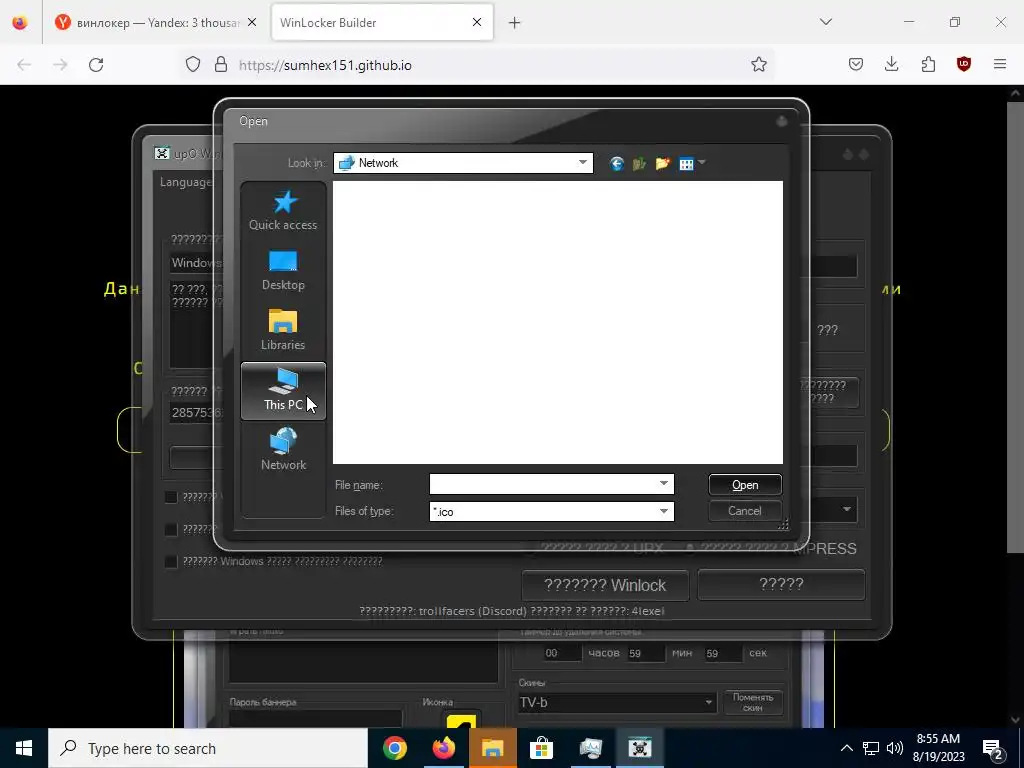
Task: Click the Пароль баннера password field
Action: tap(315, 718)
